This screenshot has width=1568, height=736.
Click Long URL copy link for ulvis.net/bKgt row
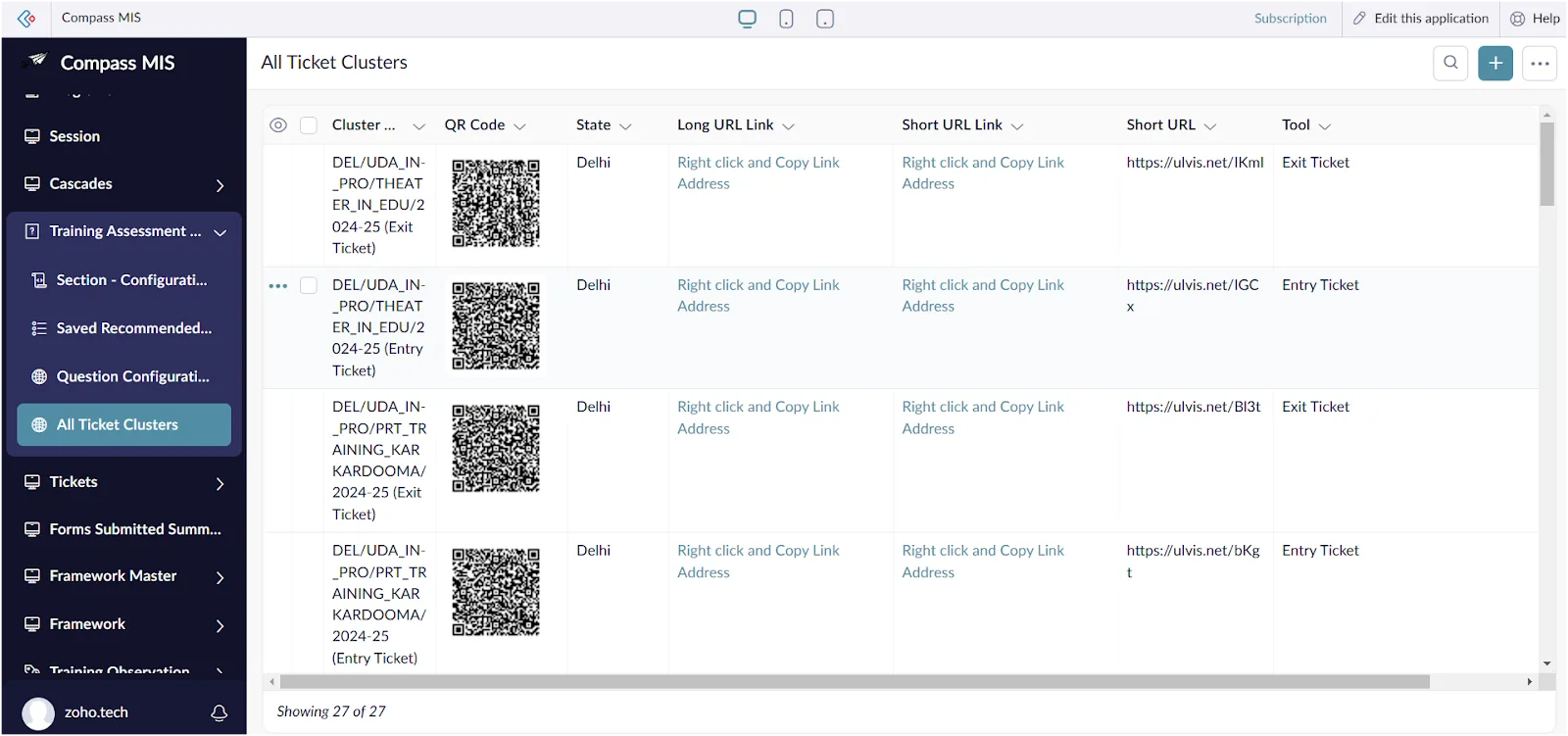(x=759, y=562)
